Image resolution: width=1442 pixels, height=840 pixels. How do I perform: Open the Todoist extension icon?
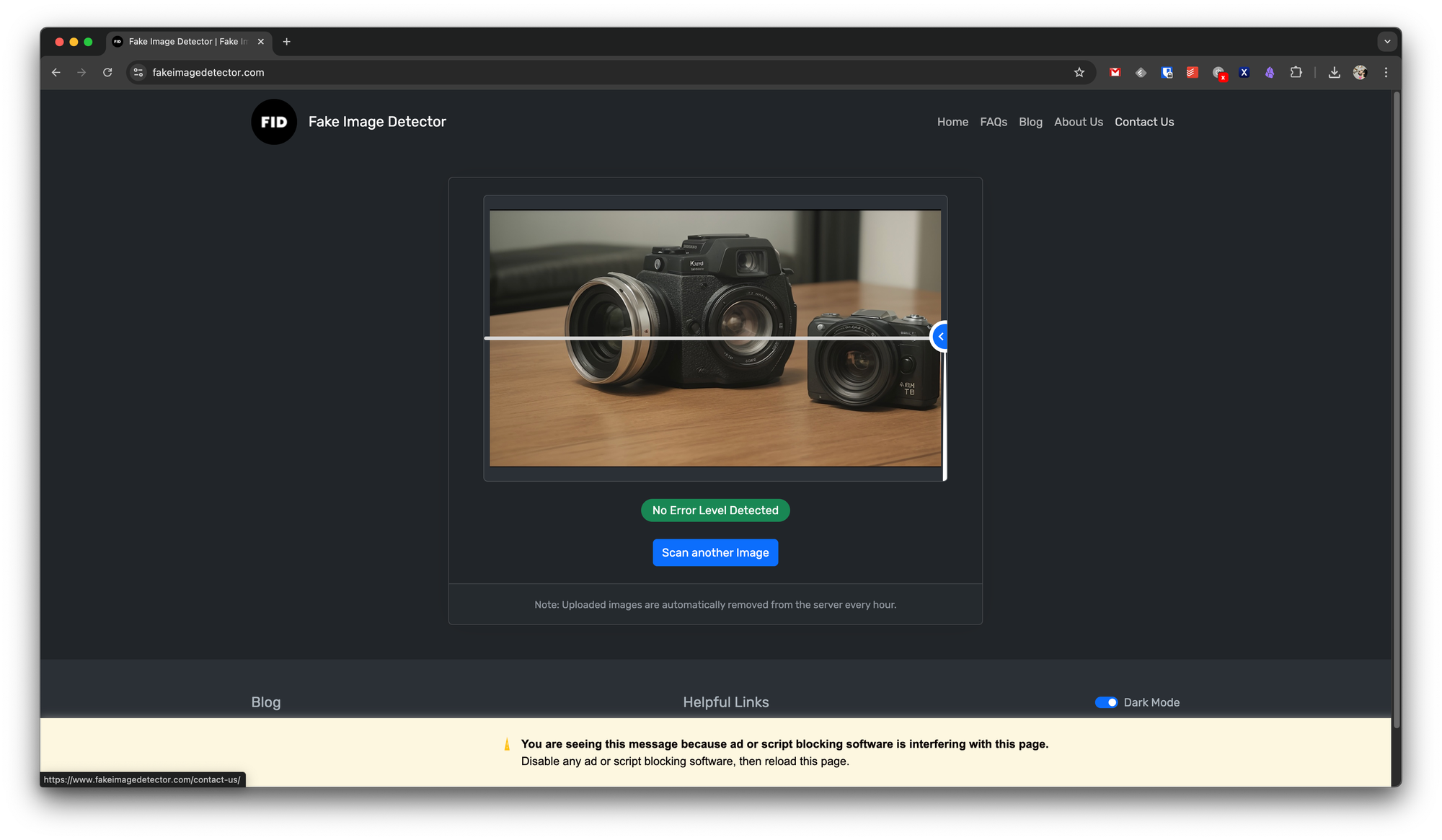pyautogui.click(x=1192, y=72)
